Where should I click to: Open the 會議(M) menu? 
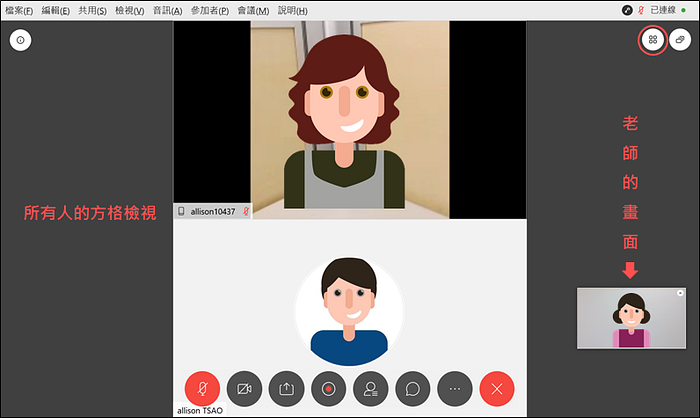[x=253, y=11]
